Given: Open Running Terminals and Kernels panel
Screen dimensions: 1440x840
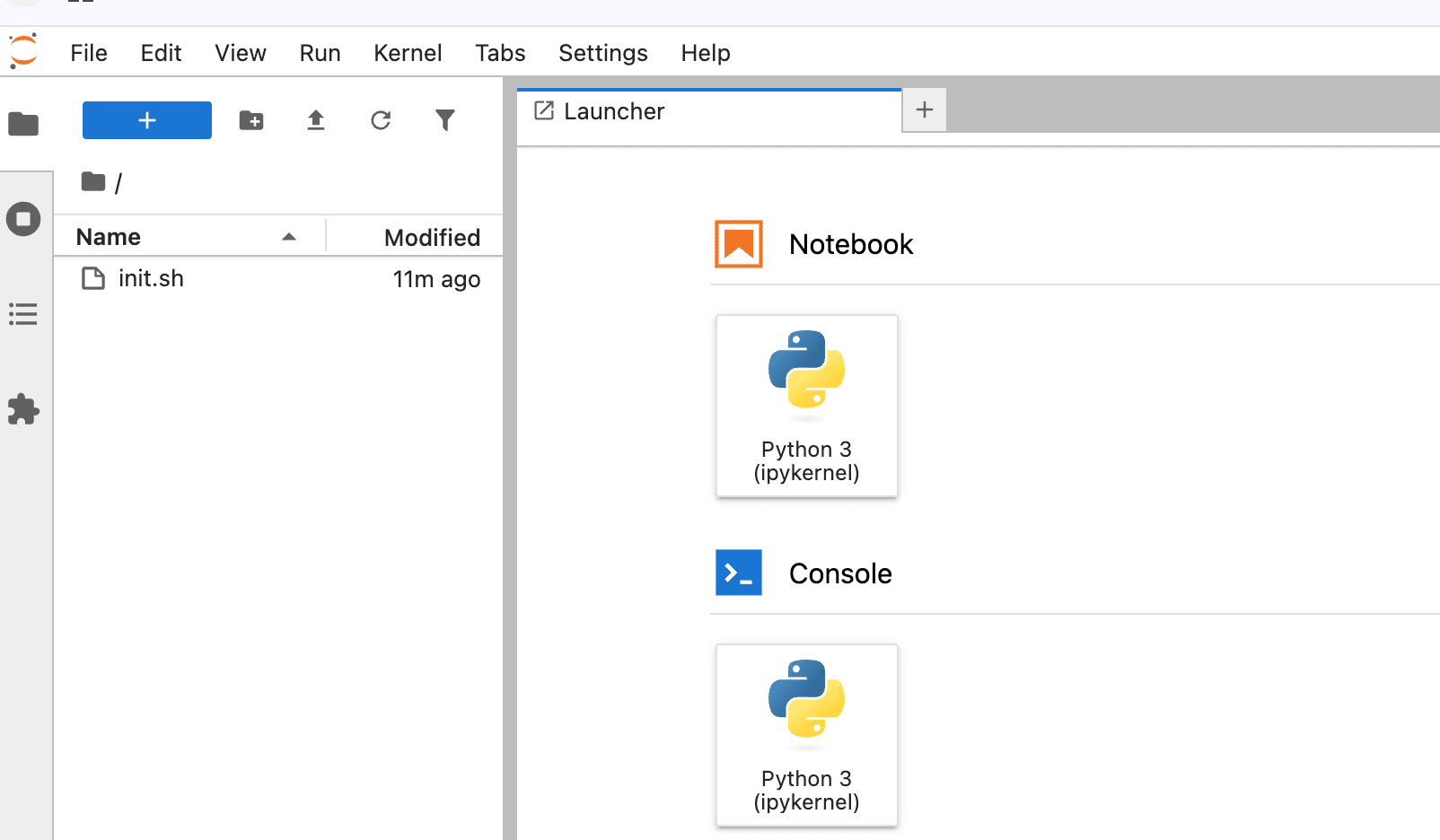Looking at the screenshot, I should [x=23, y=219].
